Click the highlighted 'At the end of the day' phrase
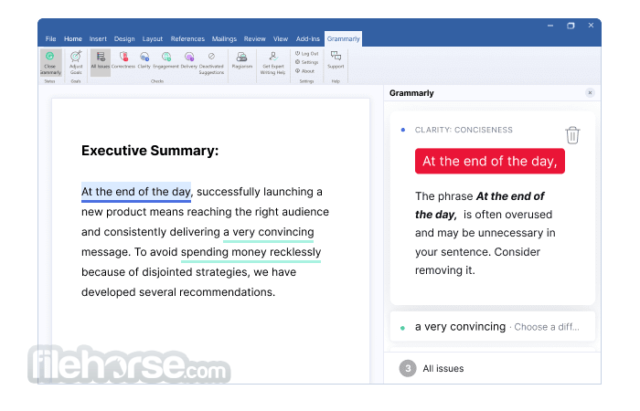 (136, 192)
